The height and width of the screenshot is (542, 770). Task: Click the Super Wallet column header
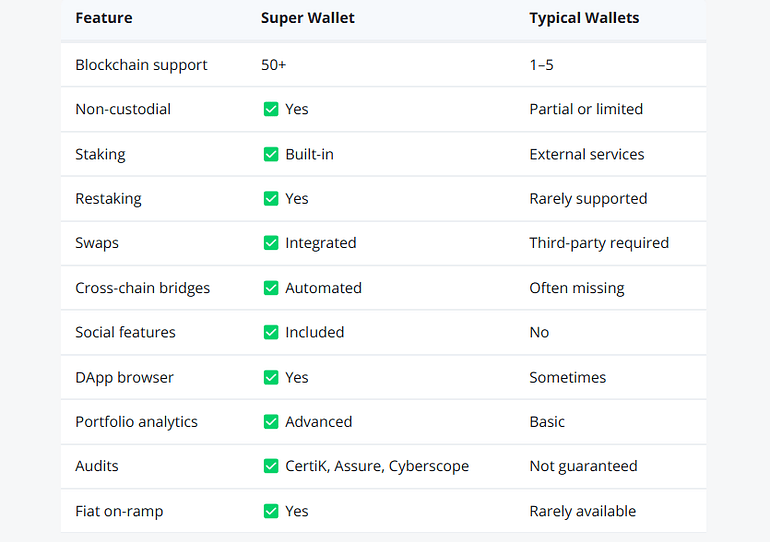click(307, 18)
